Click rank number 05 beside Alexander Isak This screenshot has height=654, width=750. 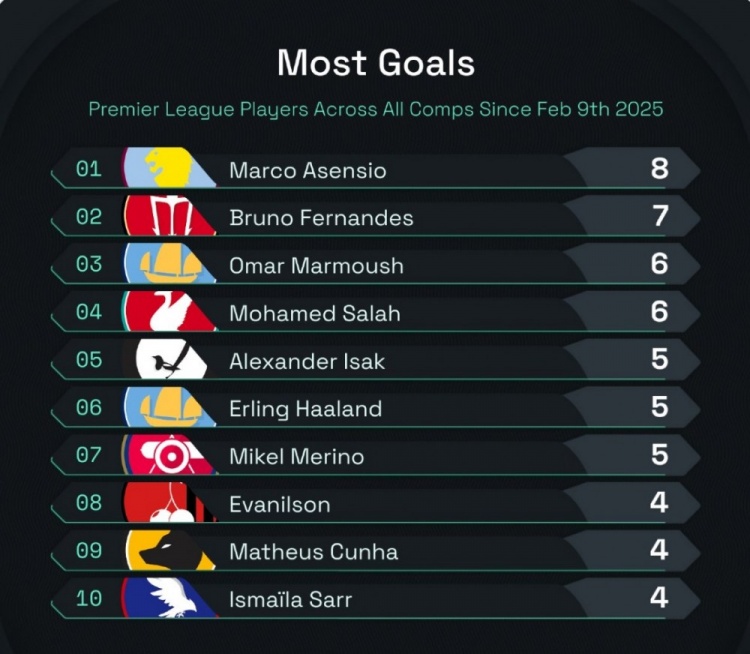coord(89,360)
